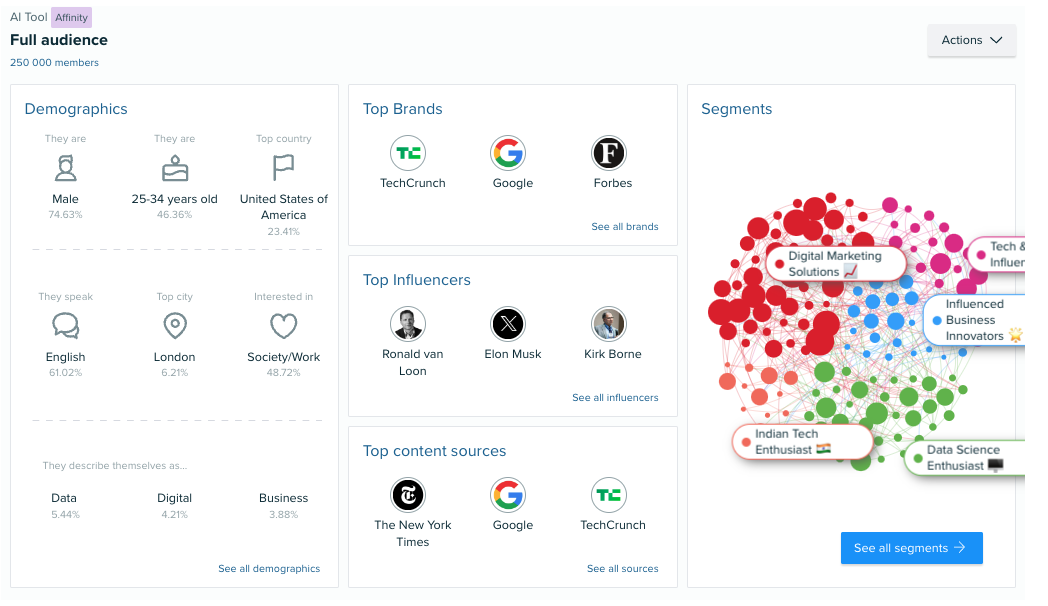Click the Society/Work interest heart icon
Viewport: 1048px width, 606px height.
(283, 326)
